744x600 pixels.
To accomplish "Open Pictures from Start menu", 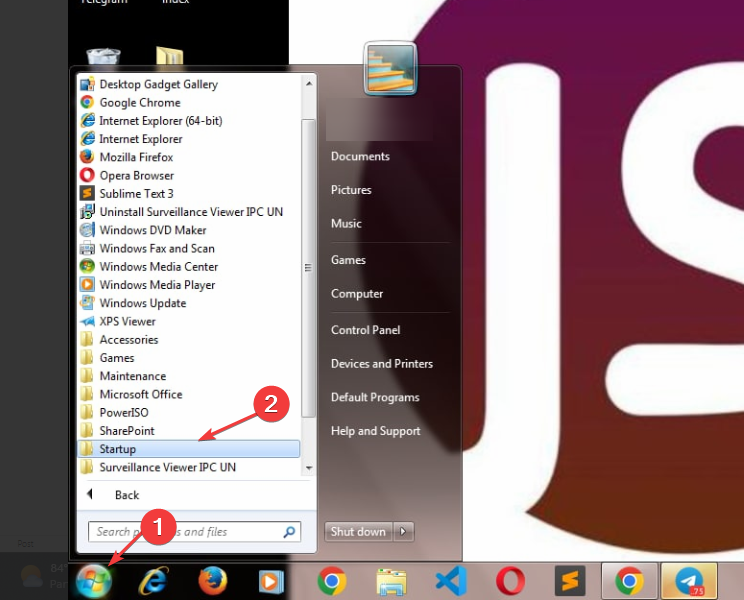I will pyautogui.click(x=351, y=190).
